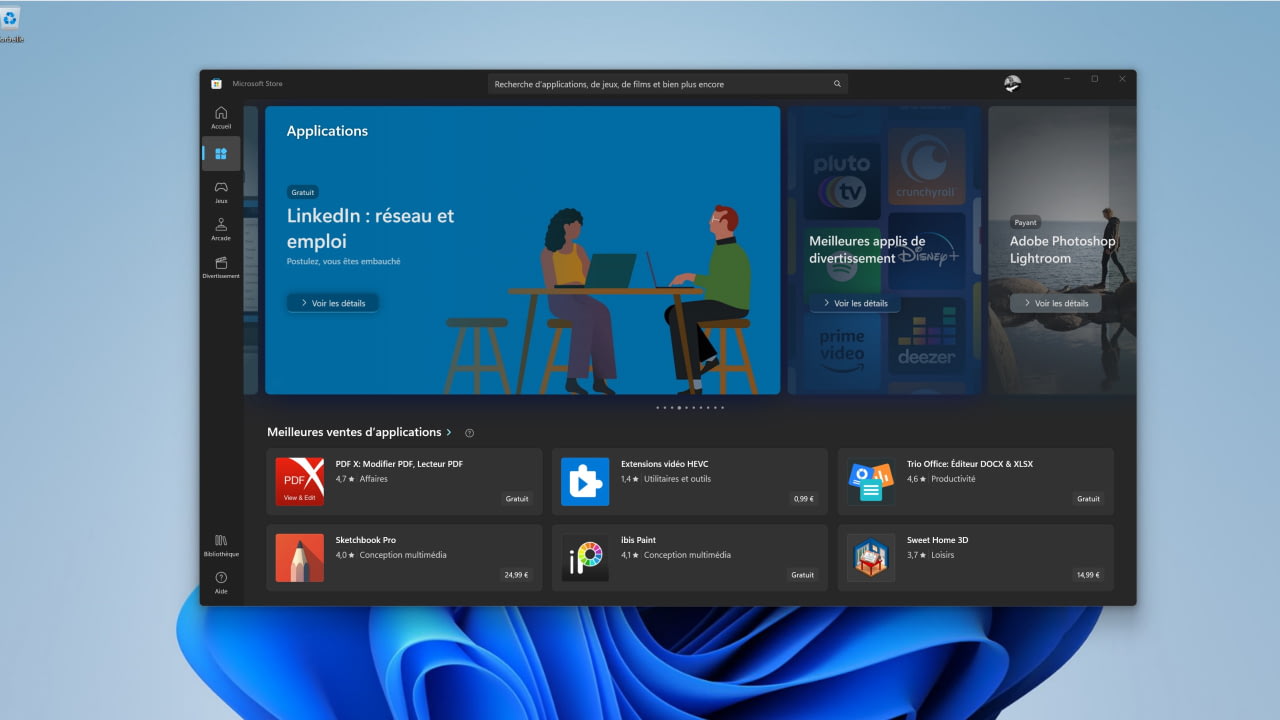The width and height of the screenshot is (1280, 720).
Task: Open the user profile avatar
Action: click(1012, 84)
